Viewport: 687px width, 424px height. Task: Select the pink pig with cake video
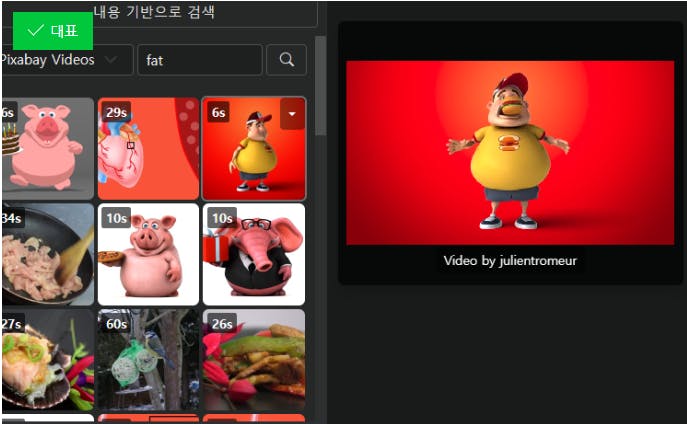47,148
